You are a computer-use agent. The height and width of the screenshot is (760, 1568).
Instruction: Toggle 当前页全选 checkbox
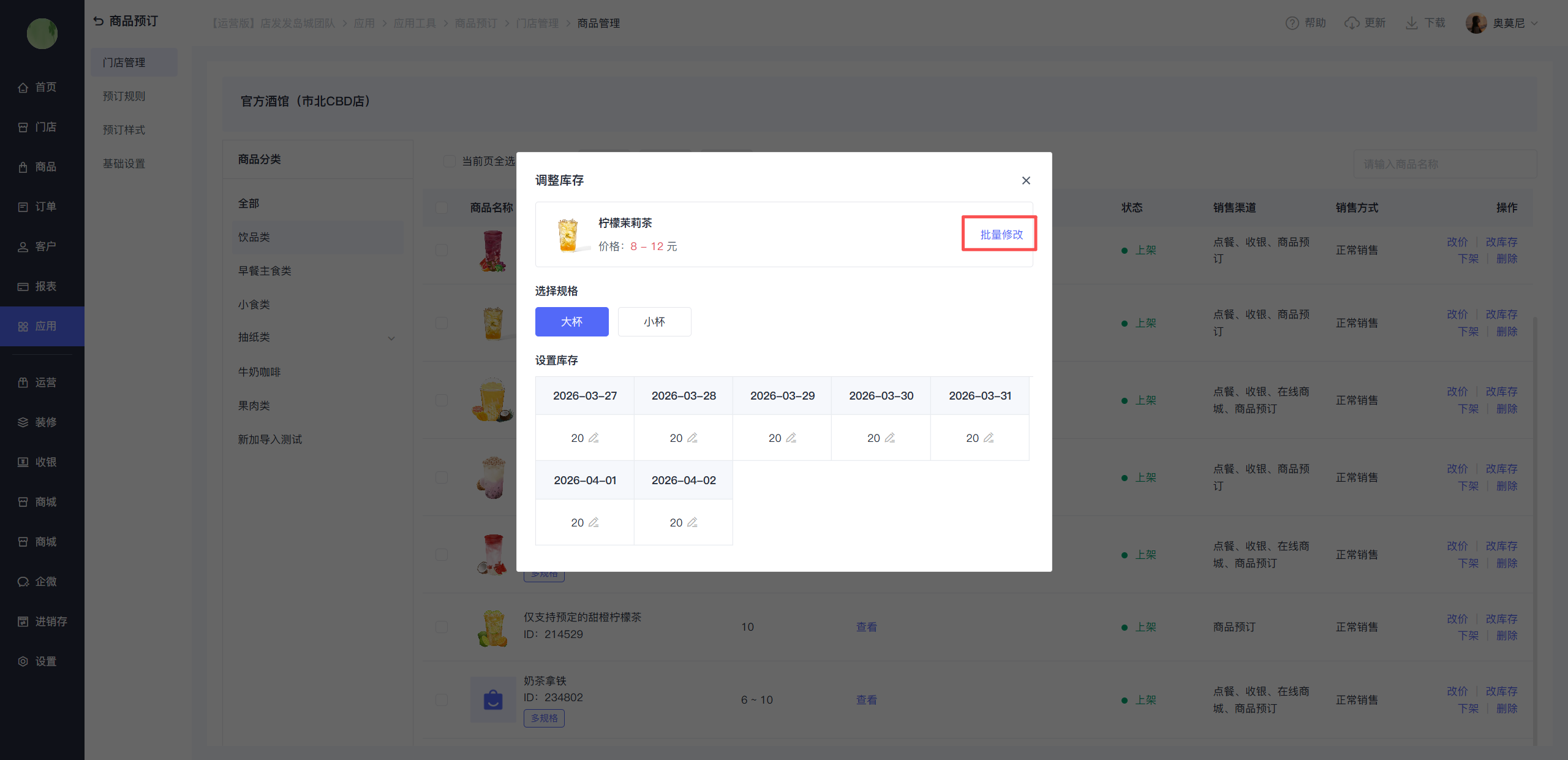click(449, 161)
